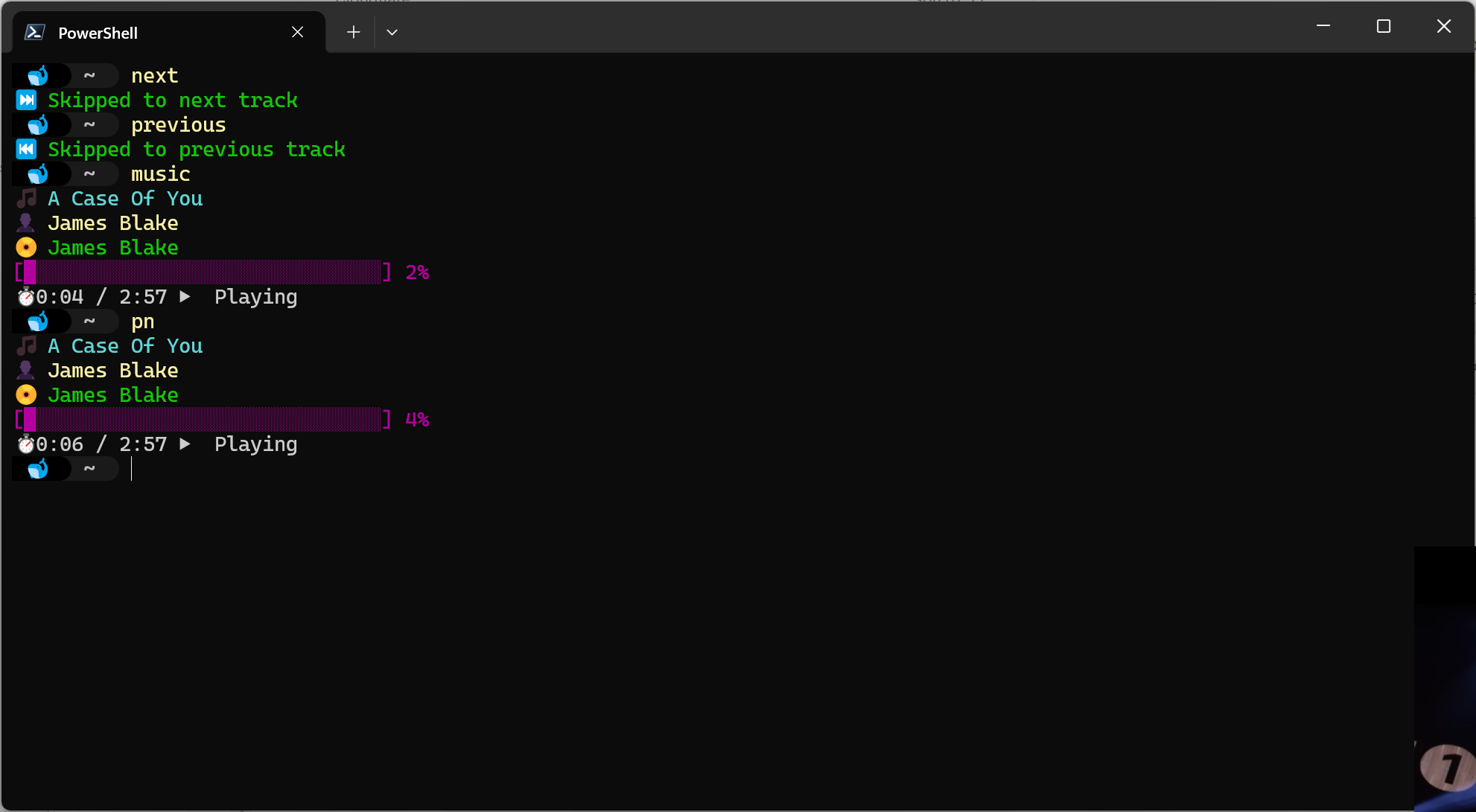This screenshot has width=1476, height=812.
Task: Click the artist silhouette icon in music output
Action: click(26, 223)
